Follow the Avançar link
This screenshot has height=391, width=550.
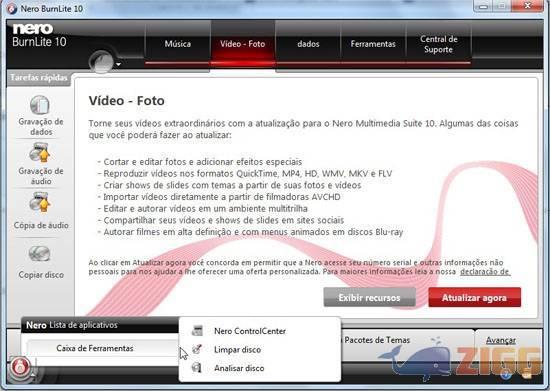[501, 340]
